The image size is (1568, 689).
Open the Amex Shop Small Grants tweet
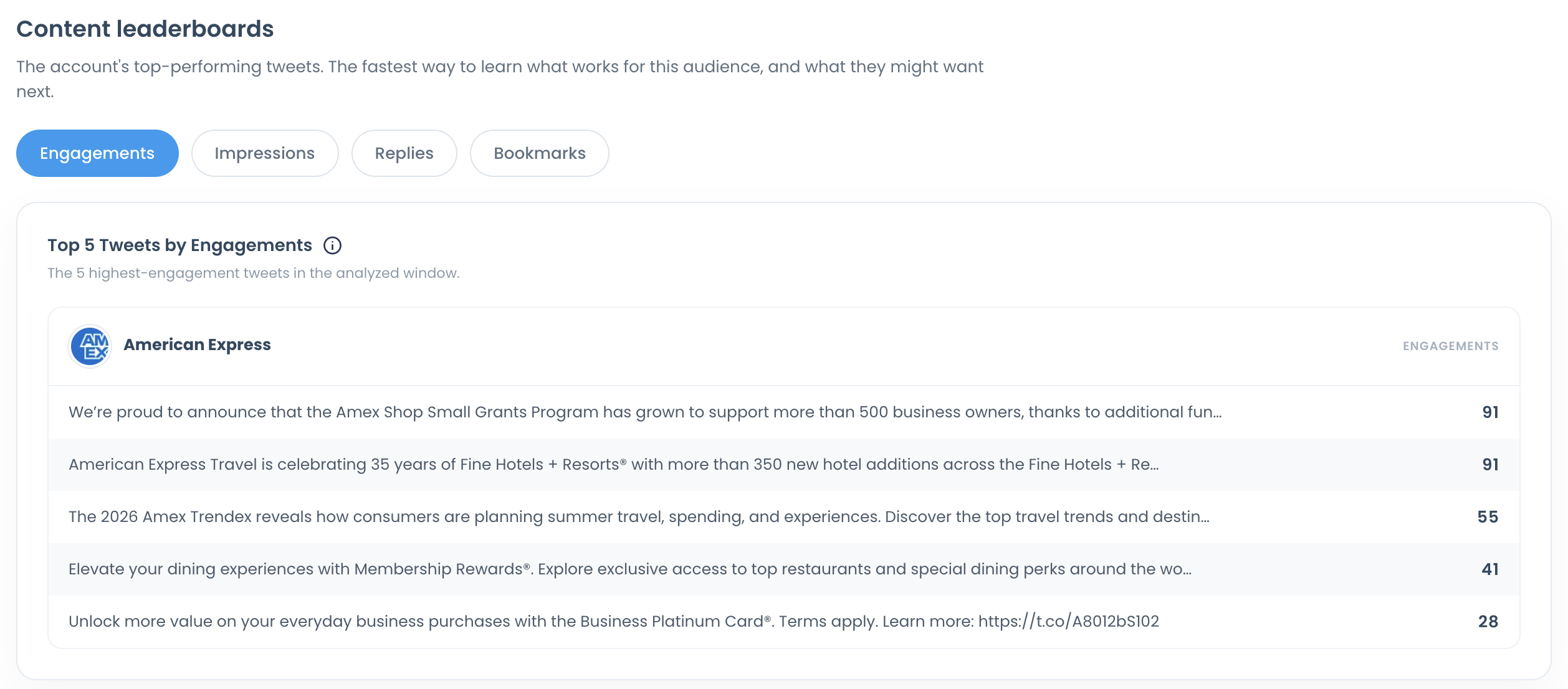(x=783, y=412)
